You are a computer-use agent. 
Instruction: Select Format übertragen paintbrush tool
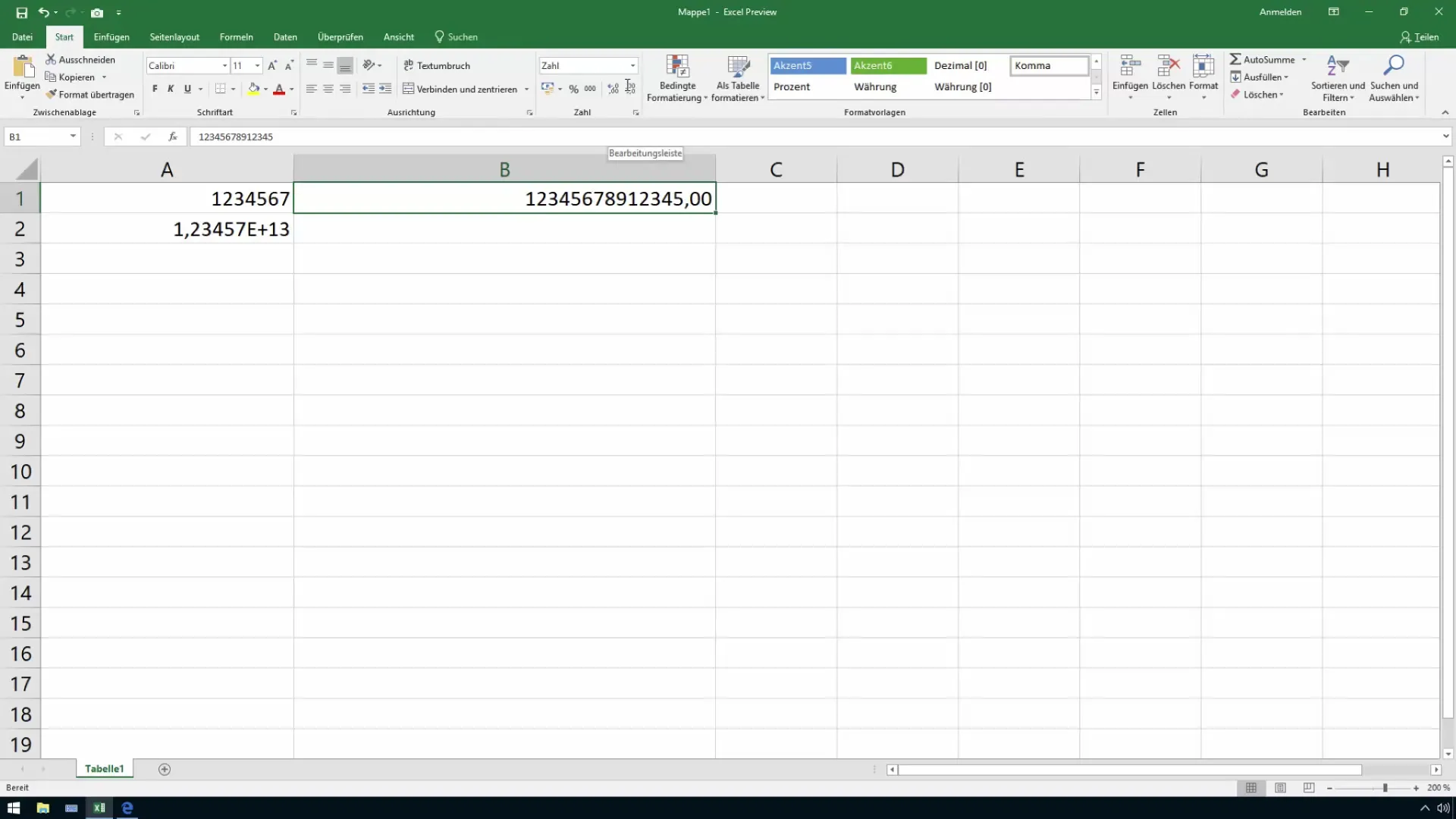[89, 95]
